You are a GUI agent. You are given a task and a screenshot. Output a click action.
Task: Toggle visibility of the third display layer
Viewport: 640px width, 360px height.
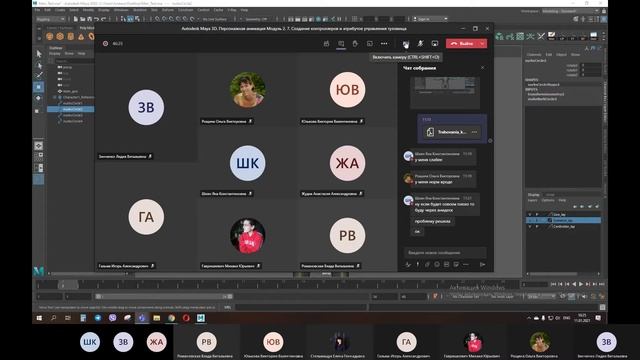click(530, 227)
